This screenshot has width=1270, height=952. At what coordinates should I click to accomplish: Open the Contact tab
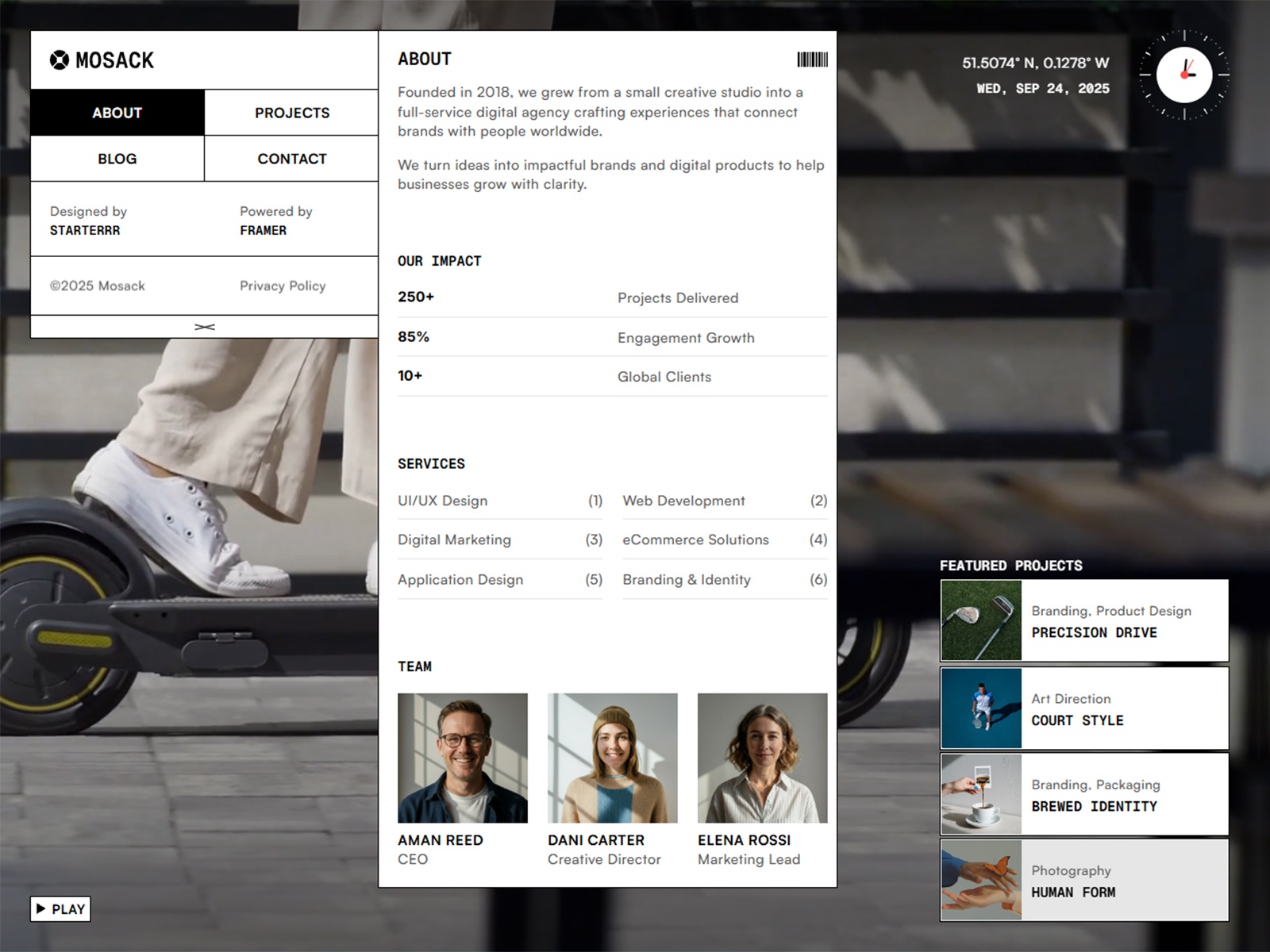[x=291, y=159]
